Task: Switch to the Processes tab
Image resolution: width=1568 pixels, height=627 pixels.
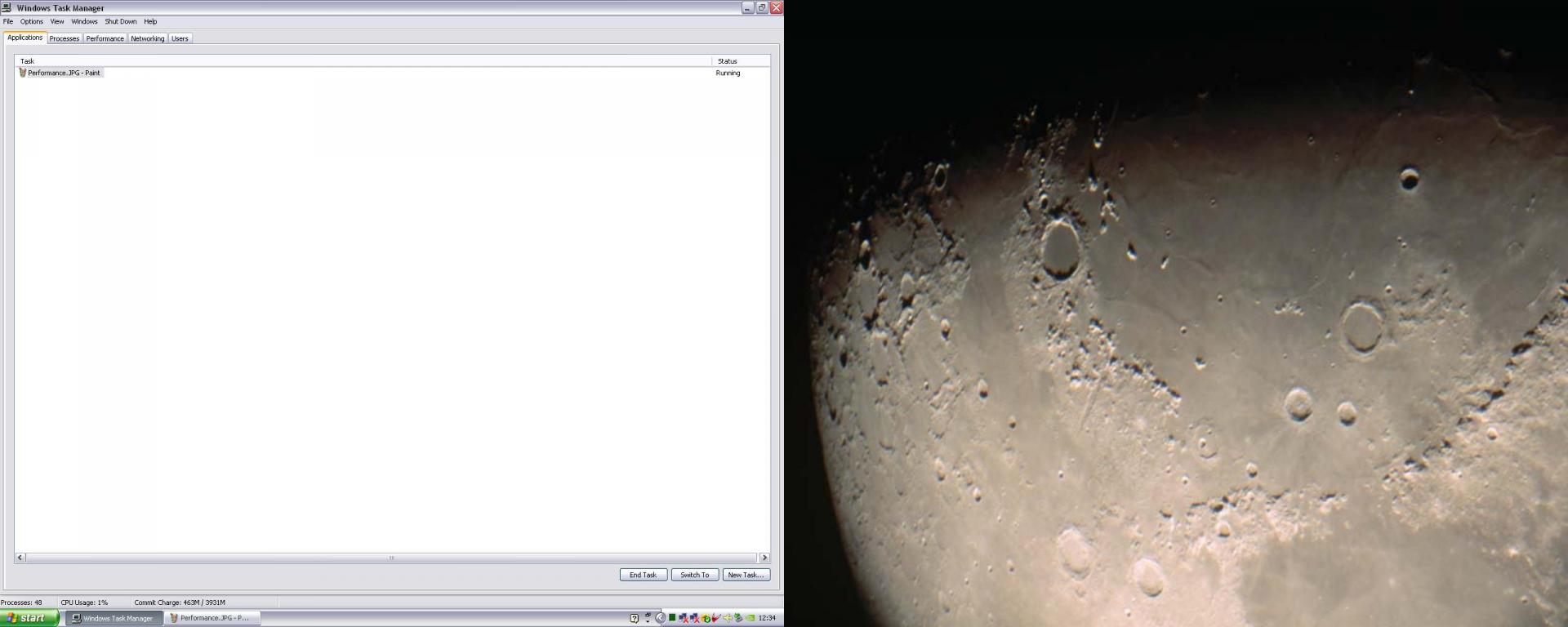Action: pos(65,38)
